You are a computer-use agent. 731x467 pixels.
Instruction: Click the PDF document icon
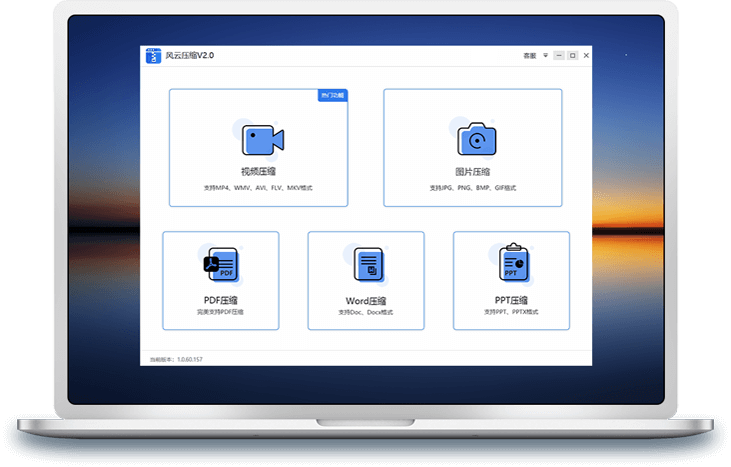click(x=221, y=266)
